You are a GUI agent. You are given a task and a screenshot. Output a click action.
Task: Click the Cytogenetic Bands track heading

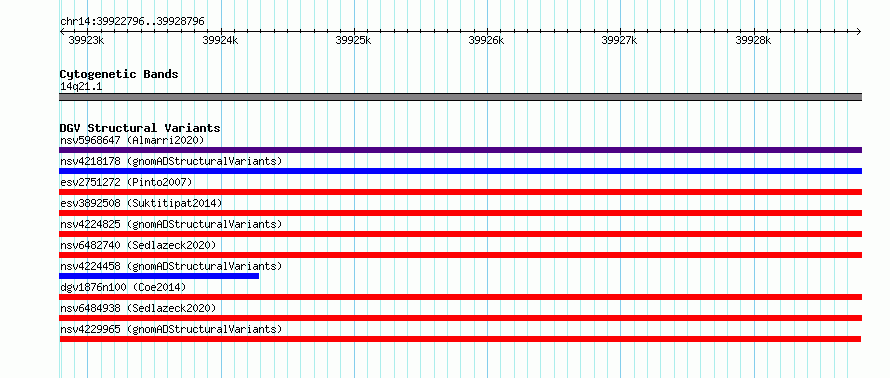tap(119, 74)
